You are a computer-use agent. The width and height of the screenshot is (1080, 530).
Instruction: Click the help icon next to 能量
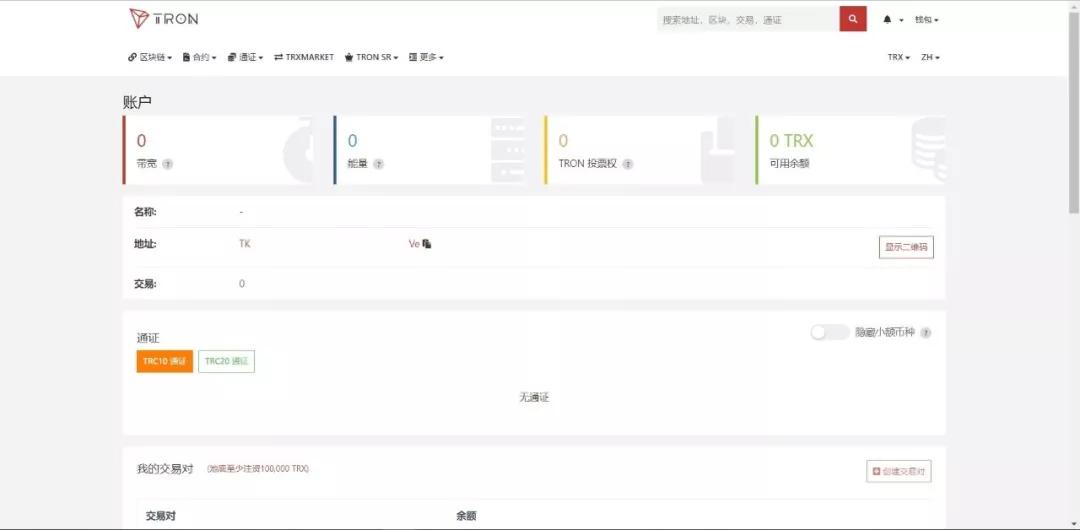pos(378,165)
